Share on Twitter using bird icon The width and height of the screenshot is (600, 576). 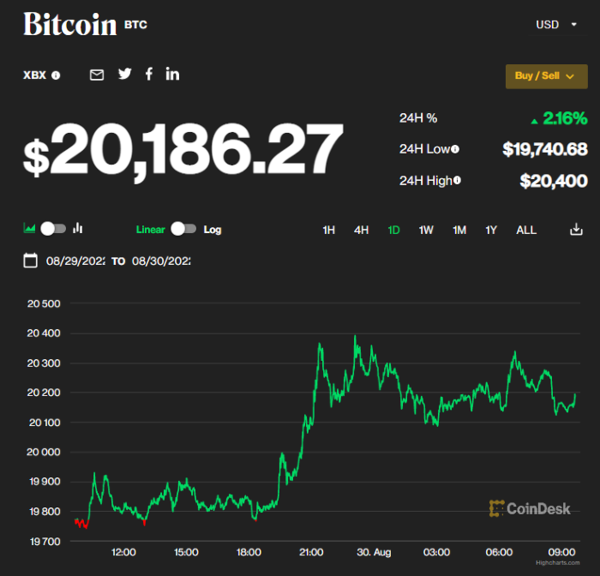(125, 74)
